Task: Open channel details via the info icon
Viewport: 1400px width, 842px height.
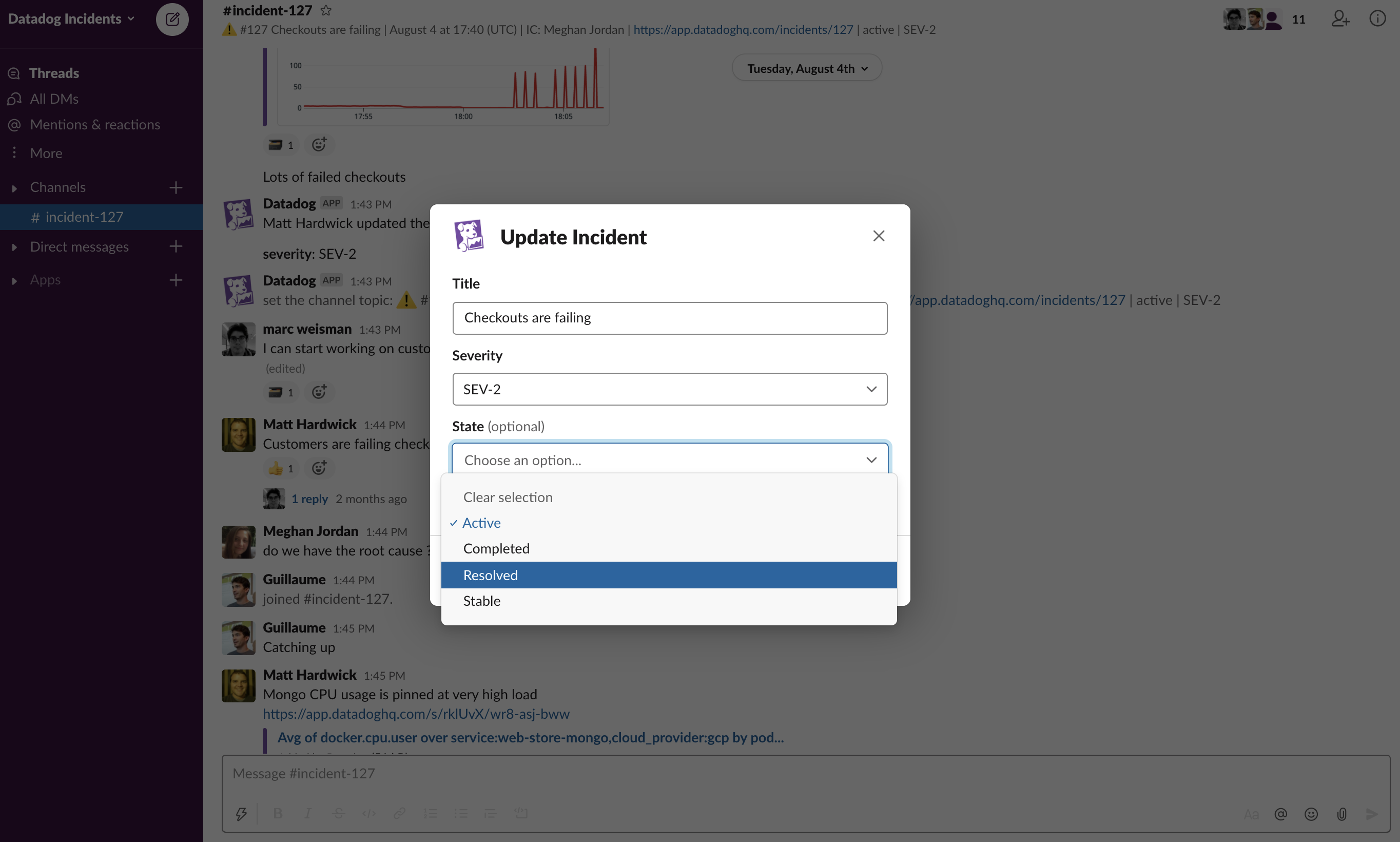Action: pyautogui.click(x=1377, y=18)
